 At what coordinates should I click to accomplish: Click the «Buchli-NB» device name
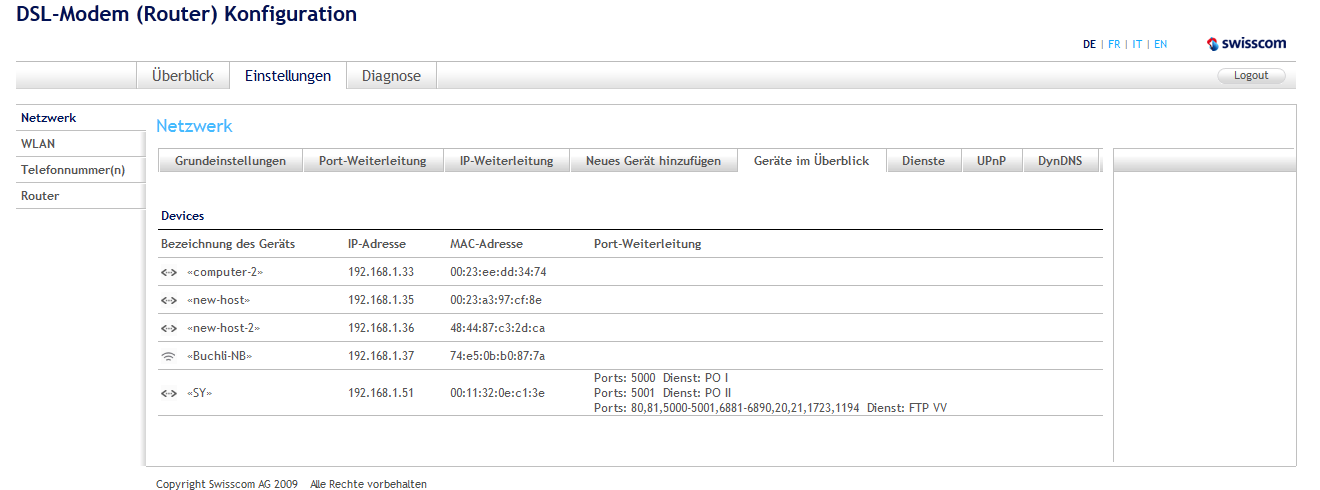(219, 356)
